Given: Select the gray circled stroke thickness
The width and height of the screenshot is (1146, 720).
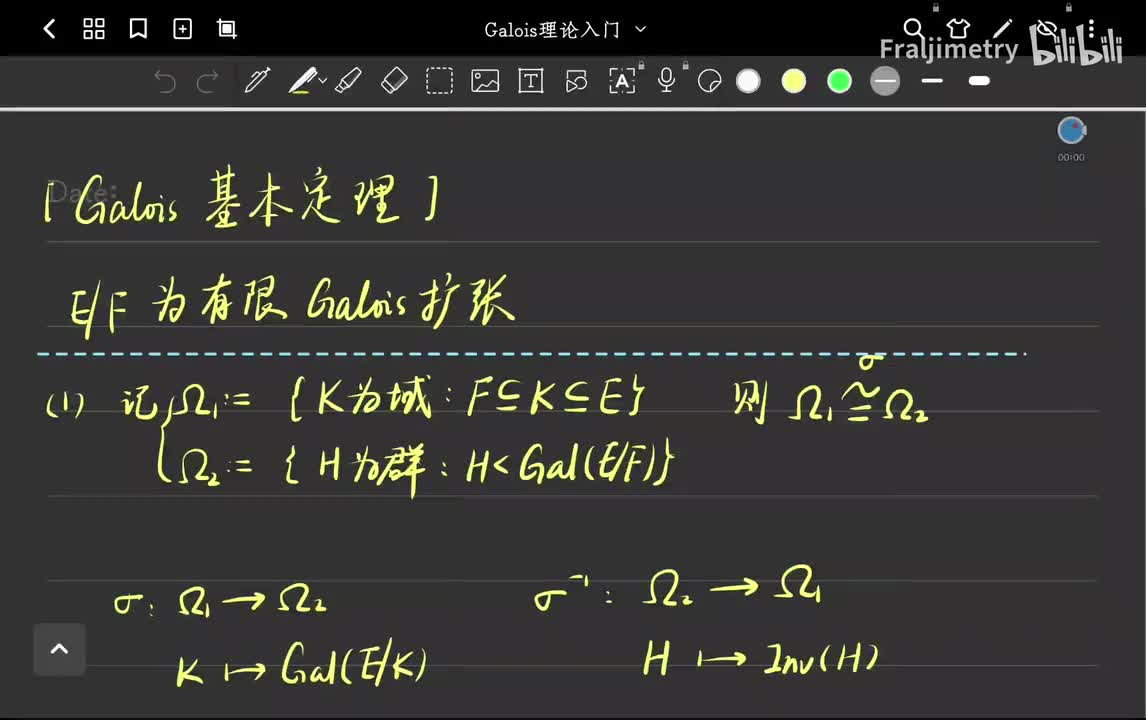Looking at the screenshot, I should (885, 81).
